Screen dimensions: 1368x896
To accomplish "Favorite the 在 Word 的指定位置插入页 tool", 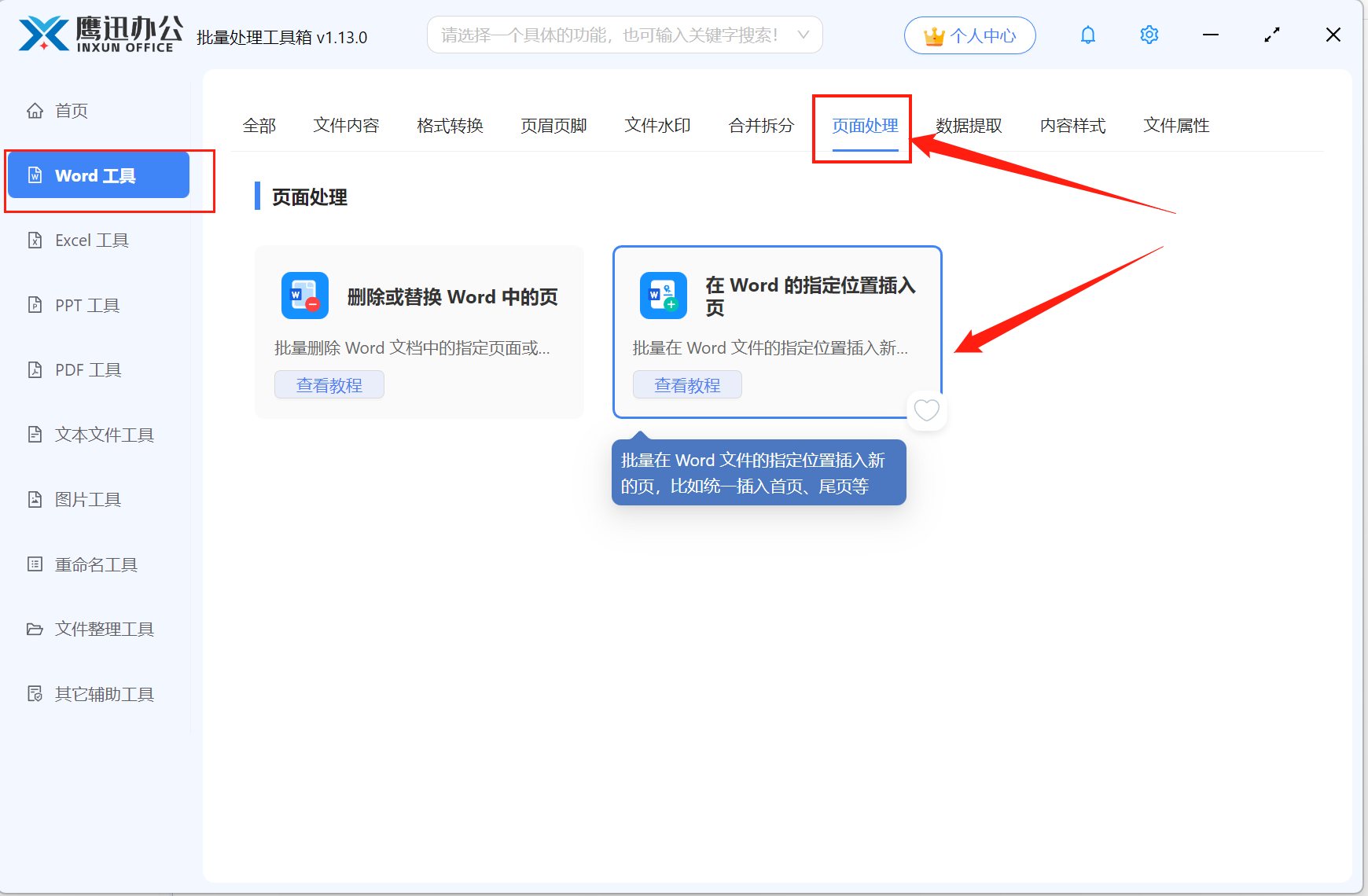I will [x=926, y=410].
